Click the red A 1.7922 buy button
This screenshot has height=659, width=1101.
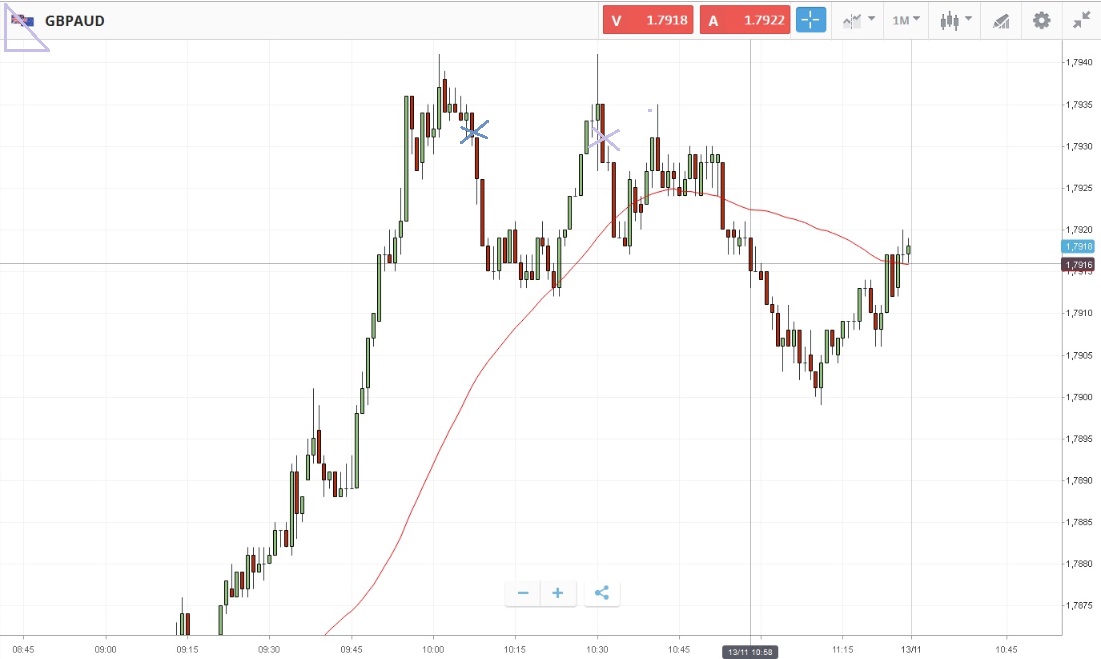(744, 20)
